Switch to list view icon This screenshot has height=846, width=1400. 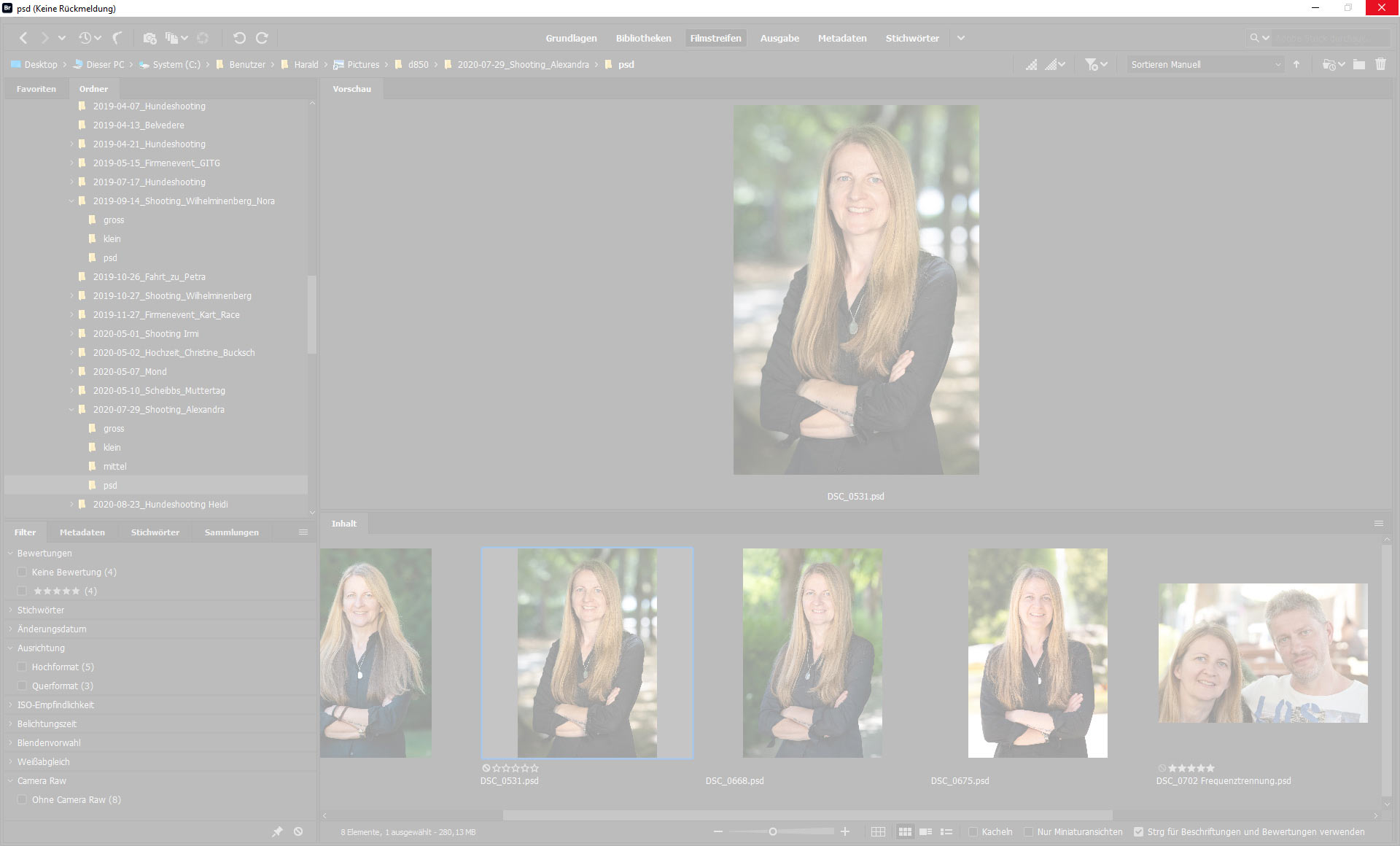[946, 831]
